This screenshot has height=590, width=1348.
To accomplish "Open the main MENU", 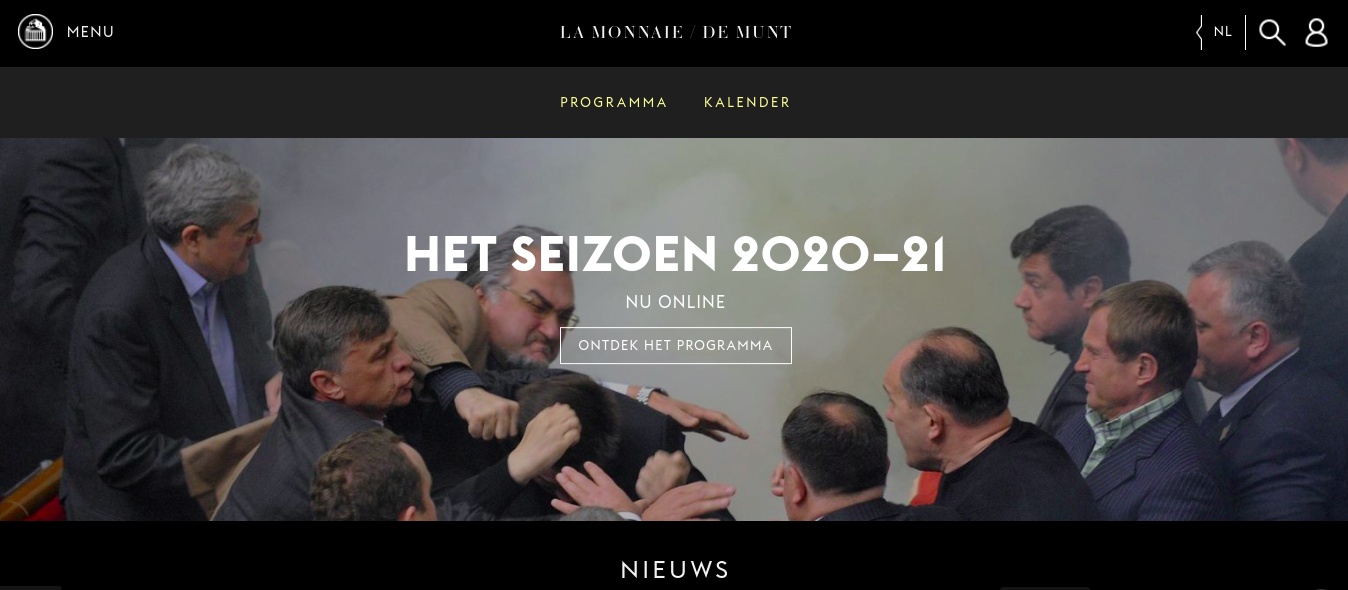I will coord(90,32).
